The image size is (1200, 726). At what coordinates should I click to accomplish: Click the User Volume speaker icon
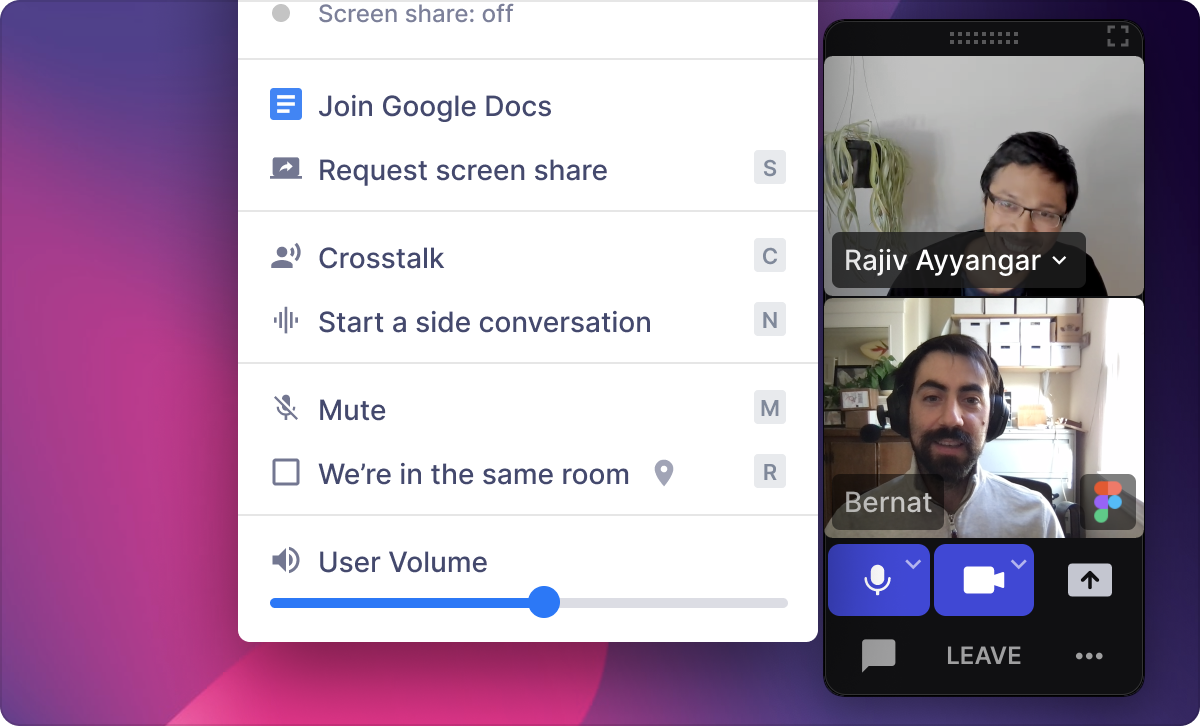click(286, 561)
